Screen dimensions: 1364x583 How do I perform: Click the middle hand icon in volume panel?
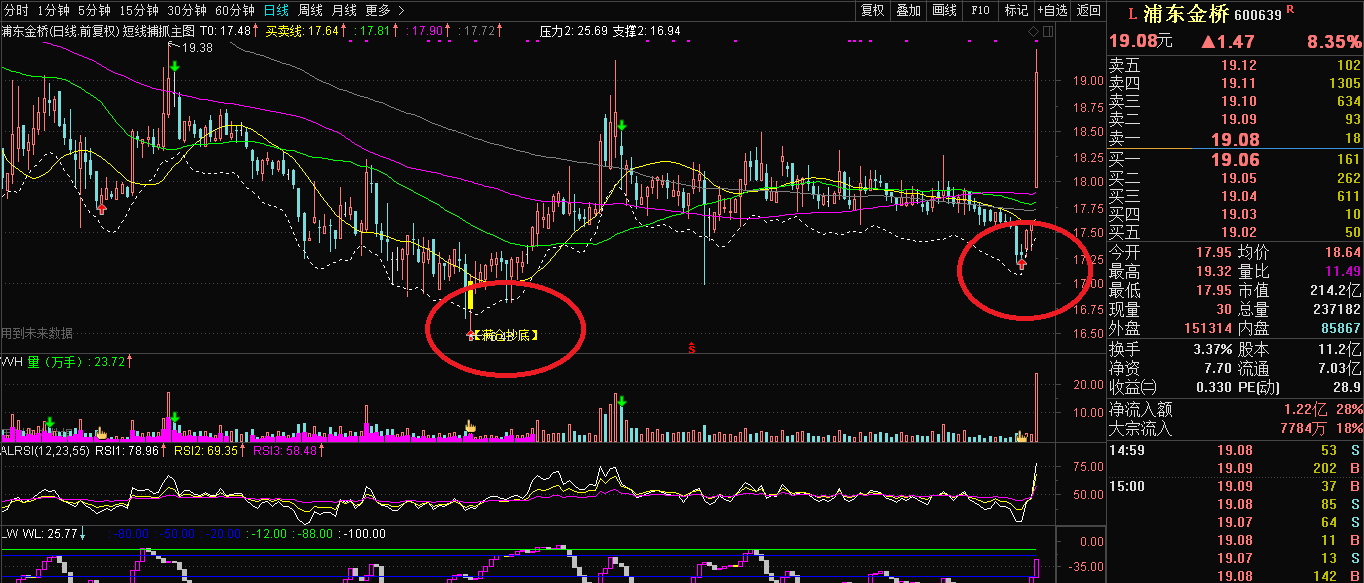point(471,427)
